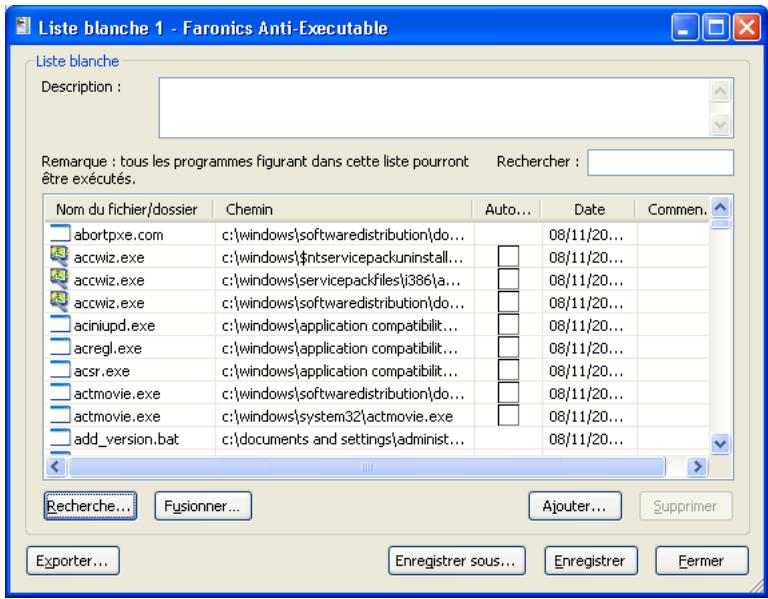Click the Auto... column header
The height and width of the screenshot is (599, 768).
(507, 209)
